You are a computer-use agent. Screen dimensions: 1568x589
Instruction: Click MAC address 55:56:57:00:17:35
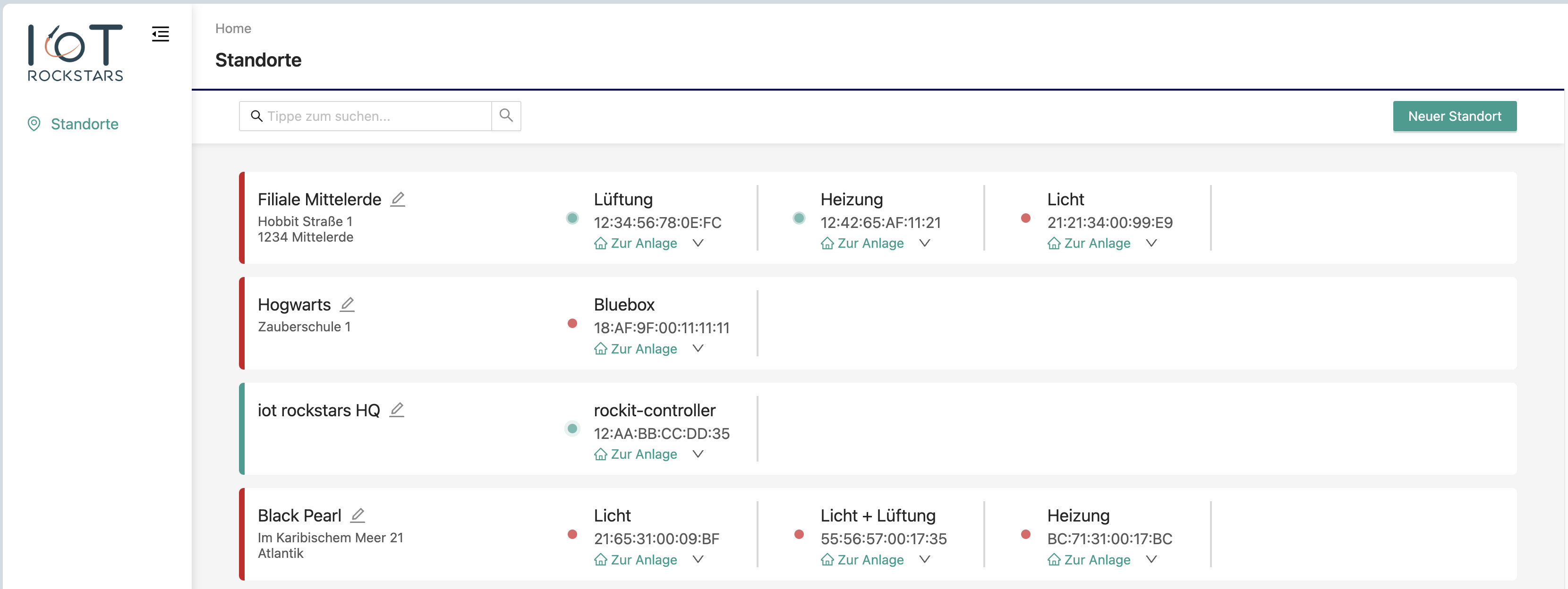(884, 539)
